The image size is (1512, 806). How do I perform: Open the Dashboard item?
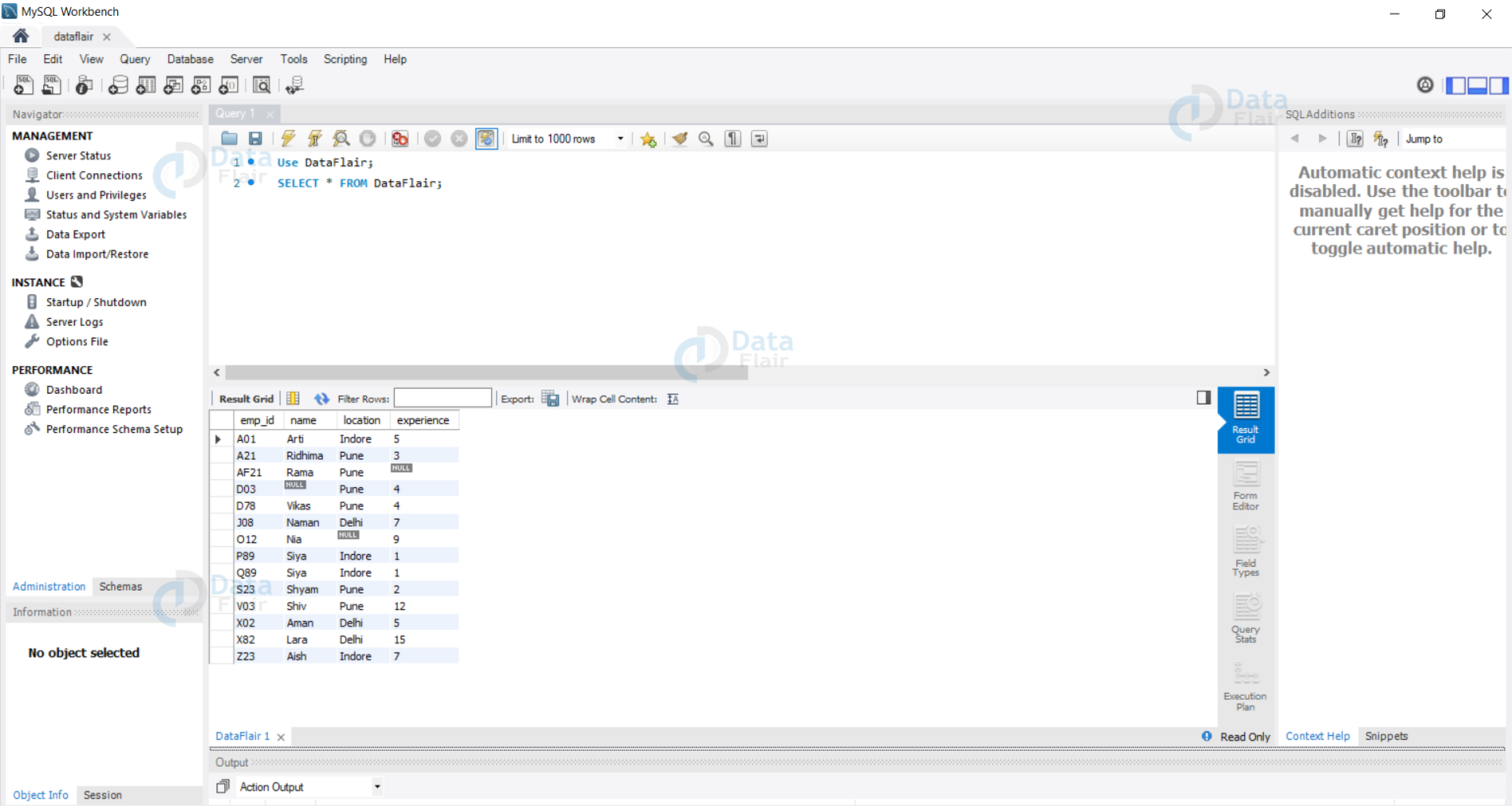(74, 390)
